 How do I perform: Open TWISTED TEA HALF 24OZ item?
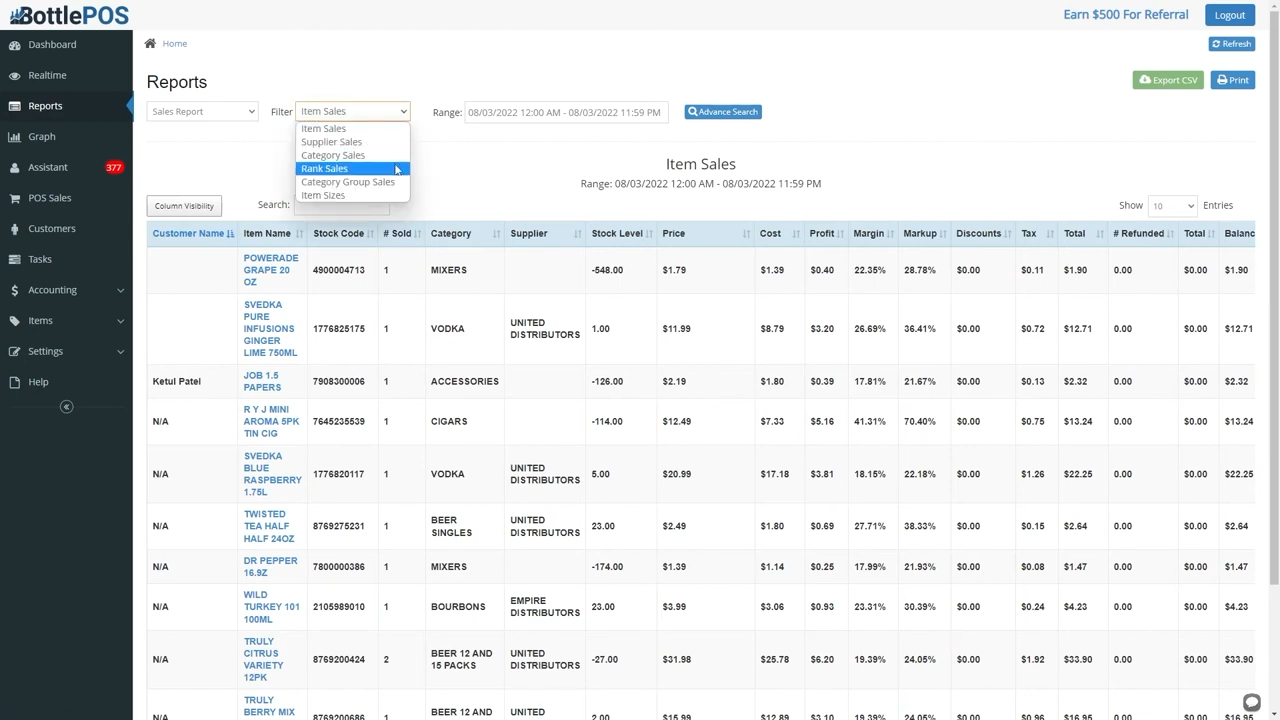point(269,526)
